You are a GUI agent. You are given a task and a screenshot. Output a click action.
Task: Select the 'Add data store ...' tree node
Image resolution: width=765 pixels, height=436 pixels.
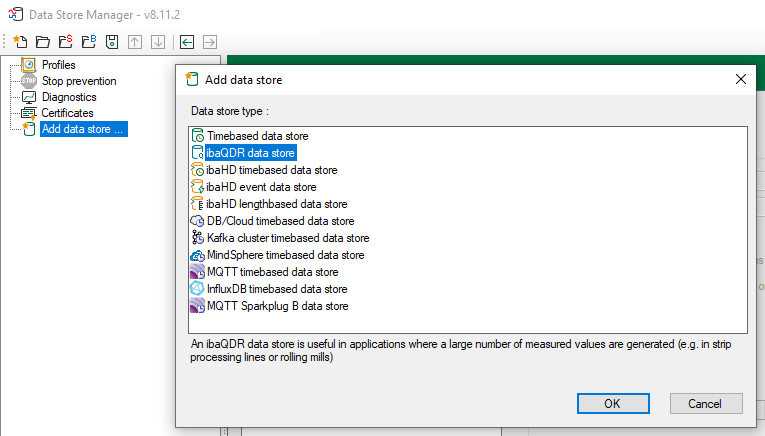click(84, 129)
